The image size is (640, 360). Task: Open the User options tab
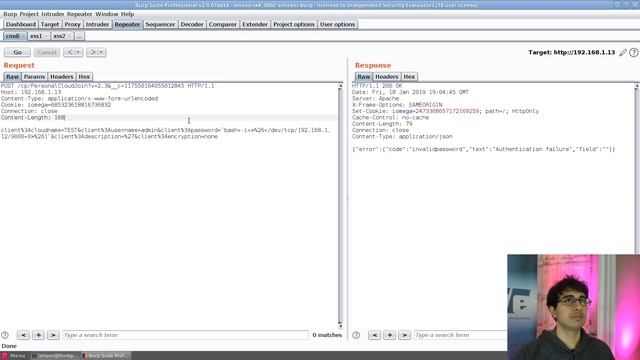click(x=337, y=24)
